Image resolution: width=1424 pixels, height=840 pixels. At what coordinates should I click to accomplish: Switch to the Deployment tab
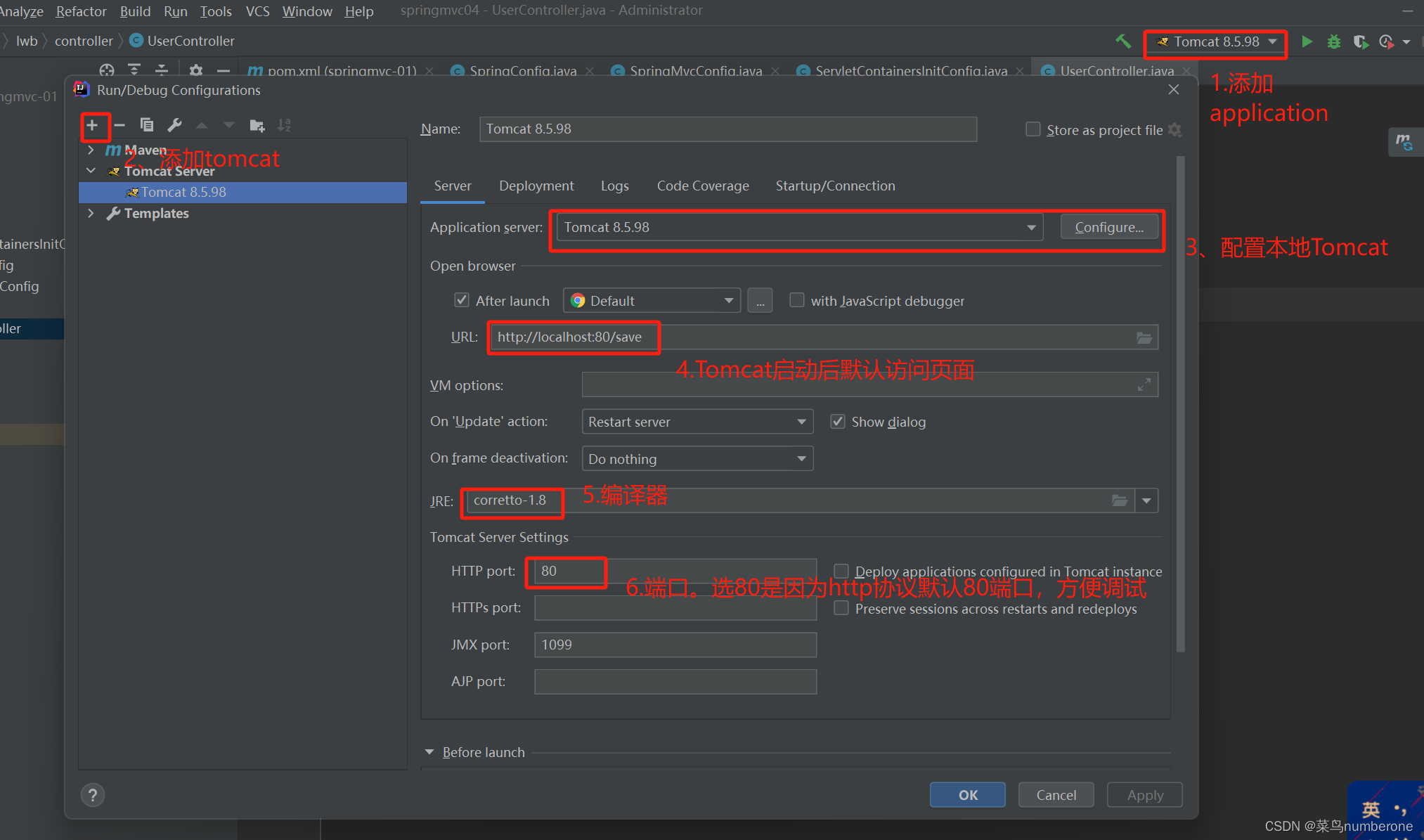pos(536,186)
